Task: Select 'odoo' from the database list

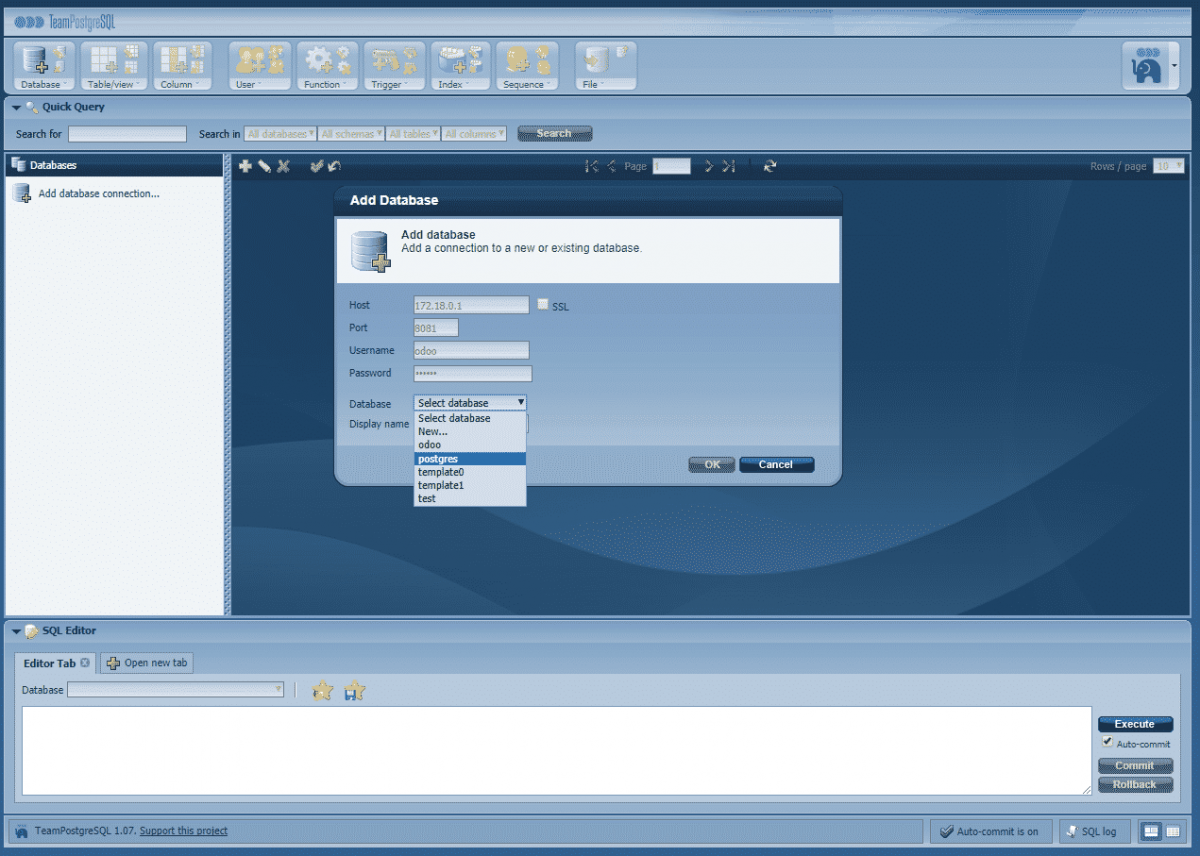Action: pyautogui.click(x=470, y=445)
